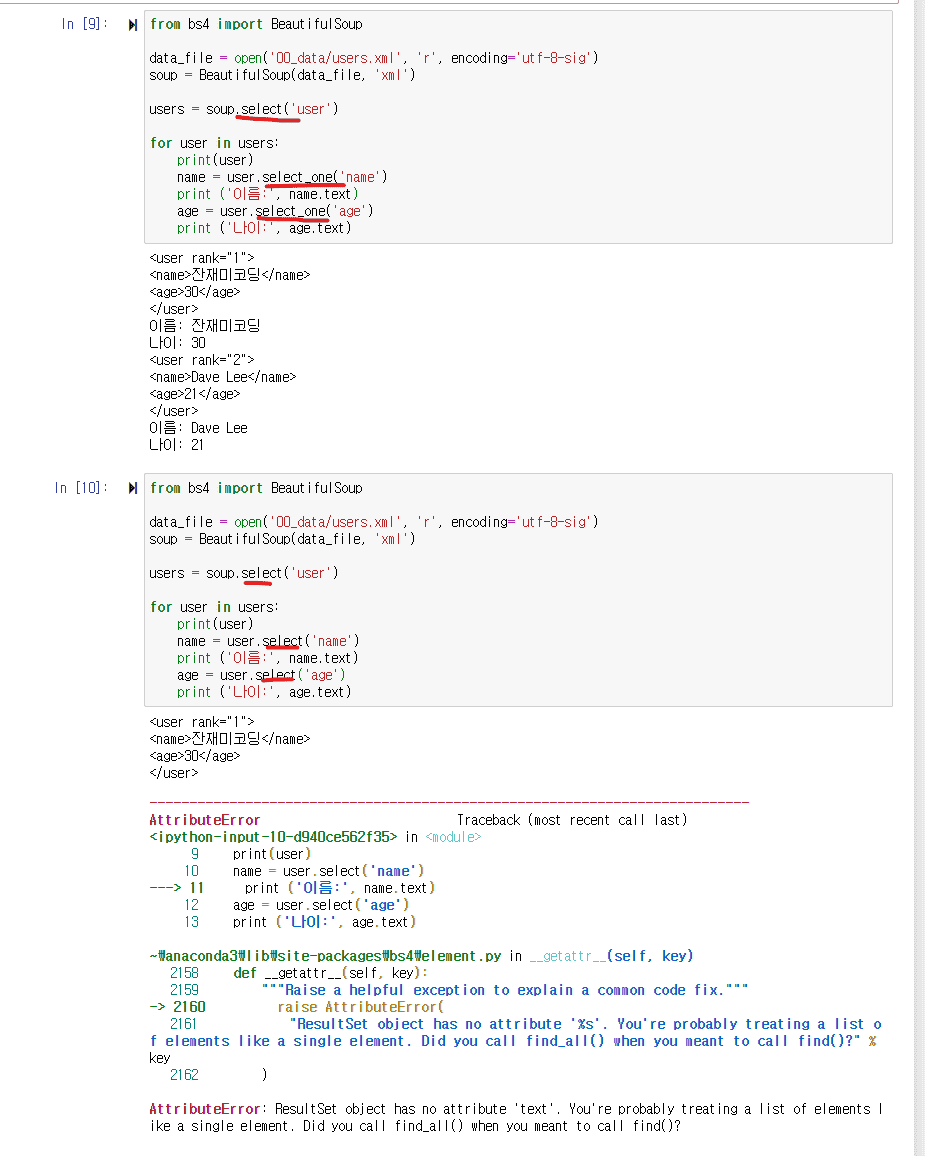Screen dimensions: 925x1156
Task: Click the run icon beside In [10]
Action: click(x=133, y=489)
